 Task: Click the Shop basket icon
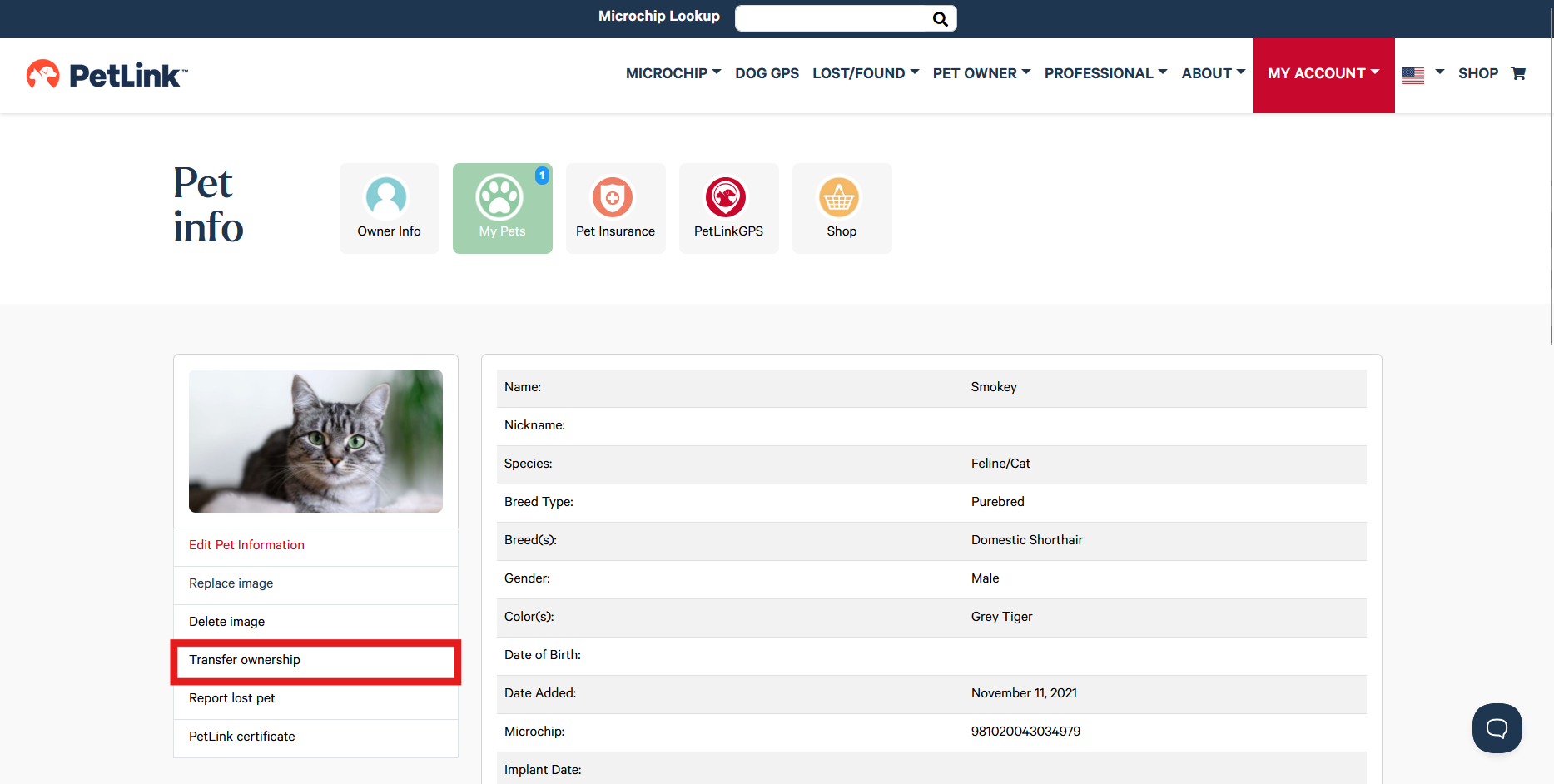click(x=839, y=197)
